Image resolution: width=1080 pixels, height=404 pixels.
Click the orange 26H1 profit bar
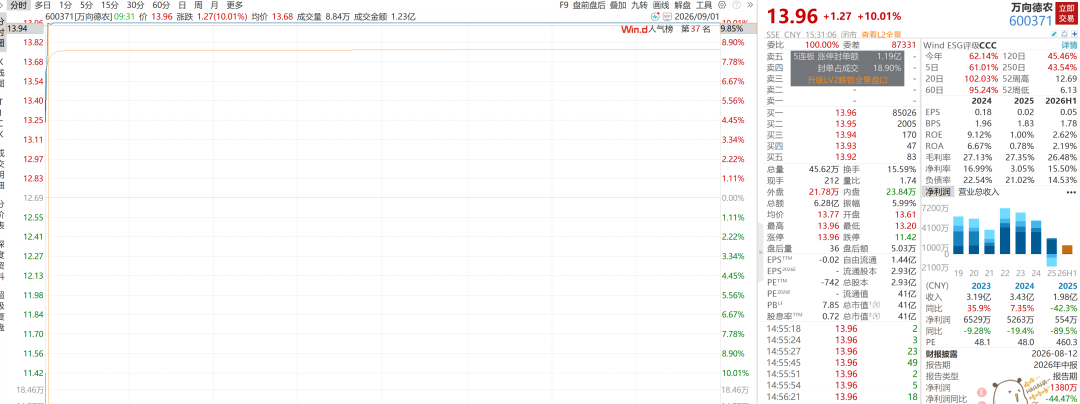pos(1068,249)
